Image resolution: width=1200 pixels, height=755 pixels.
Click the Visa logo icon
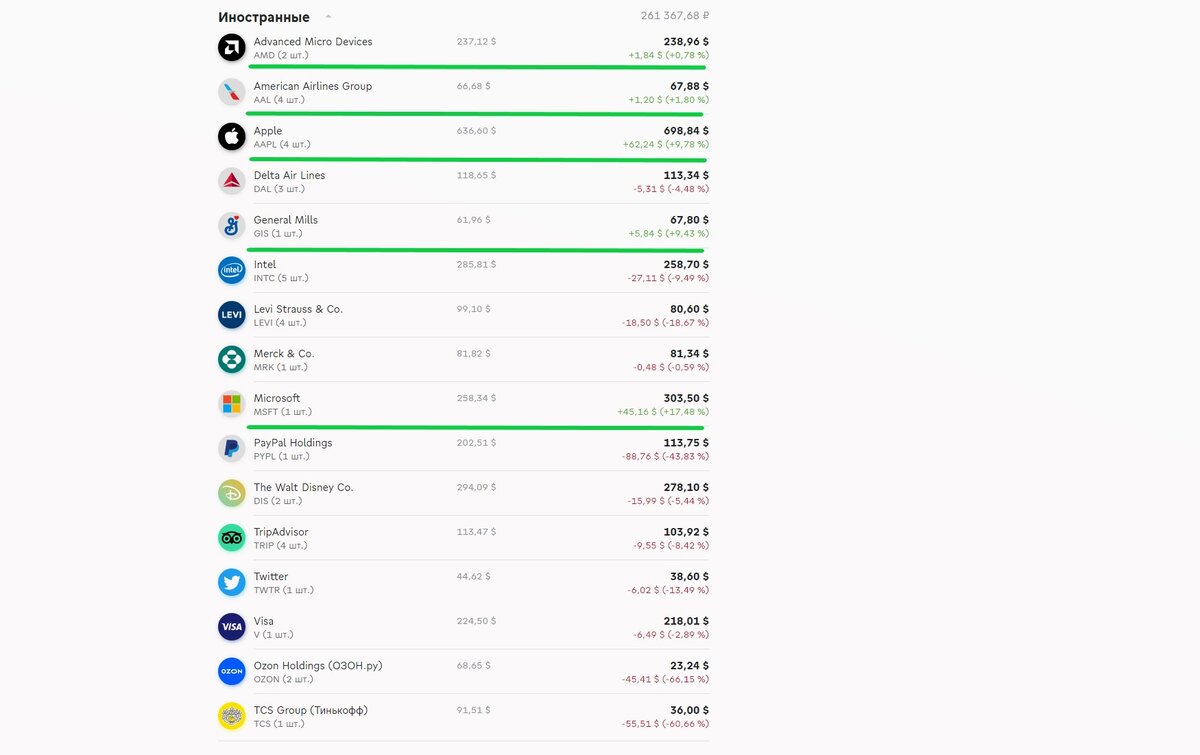232,627
